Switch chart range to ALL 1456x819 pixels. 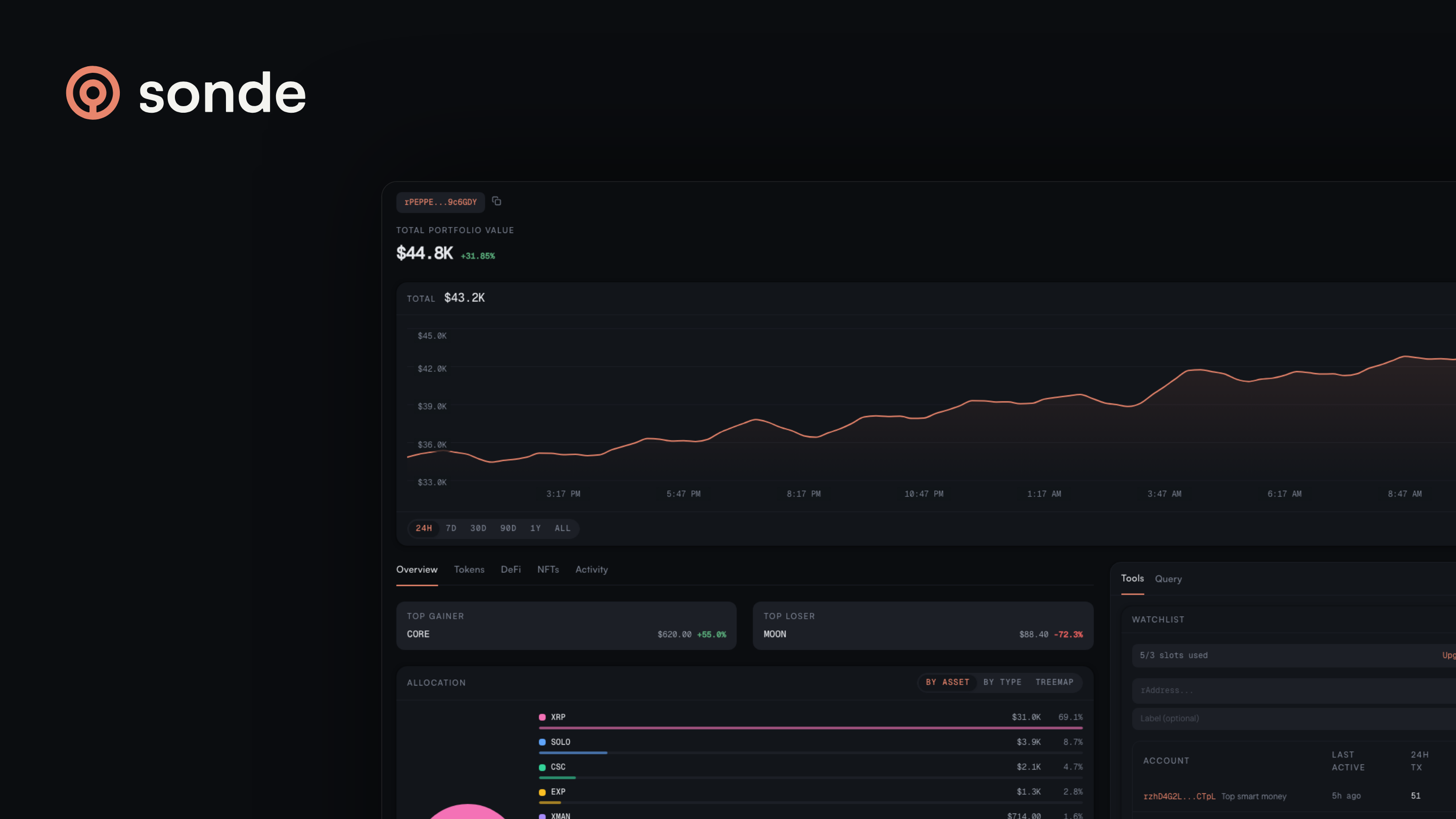point(562,528)
